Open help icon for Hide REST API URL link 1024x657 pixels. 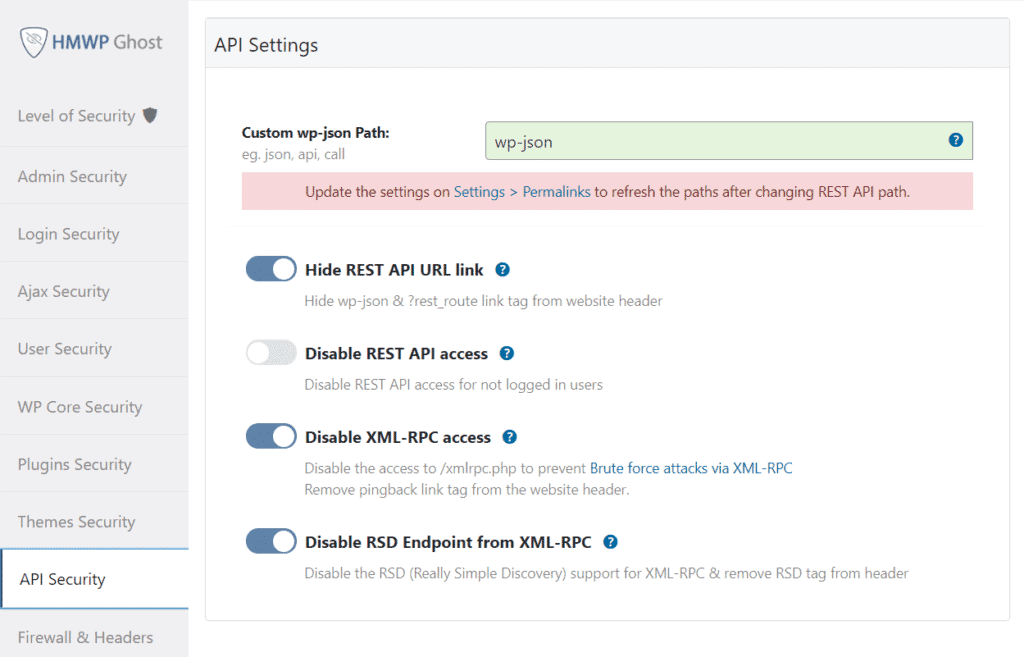(x=503, y=270)
